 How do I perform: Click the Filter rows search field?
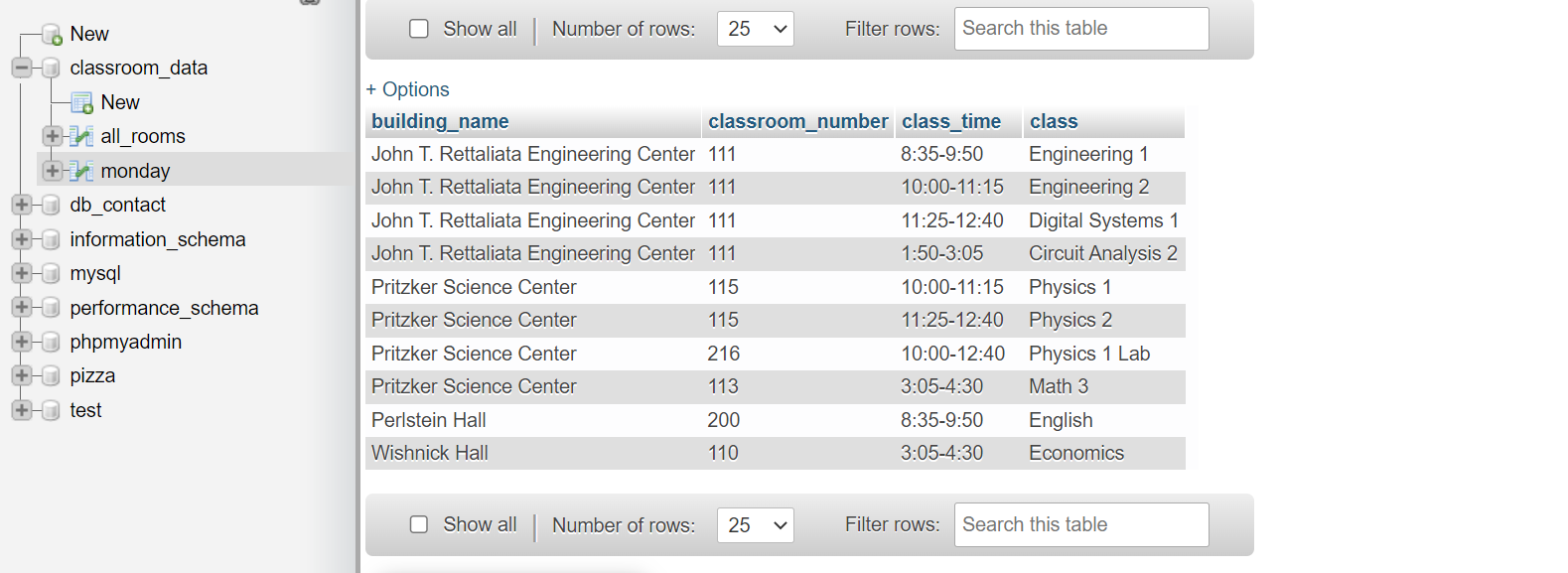click(x=1080, y=29)
